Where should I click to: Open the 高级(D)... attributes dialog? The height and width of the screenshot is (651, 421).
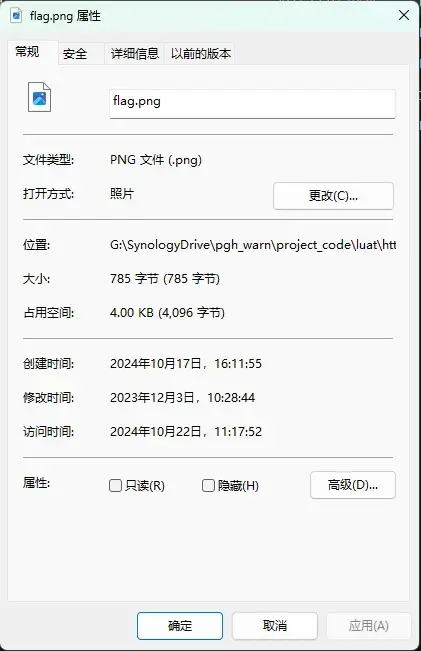pos(353,485)
